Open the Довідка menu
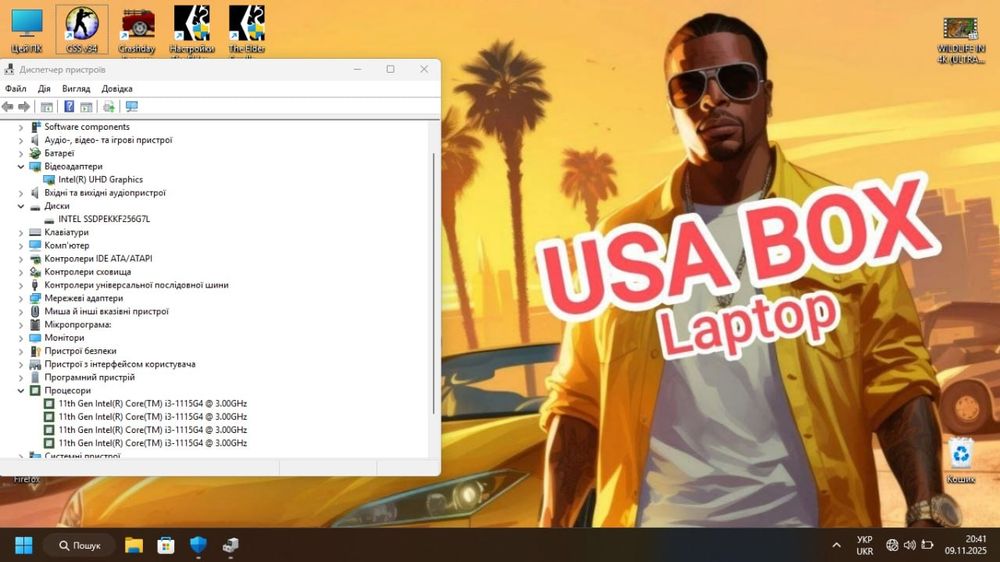This screenshot has width=1000, height=562. coord(117,89)
